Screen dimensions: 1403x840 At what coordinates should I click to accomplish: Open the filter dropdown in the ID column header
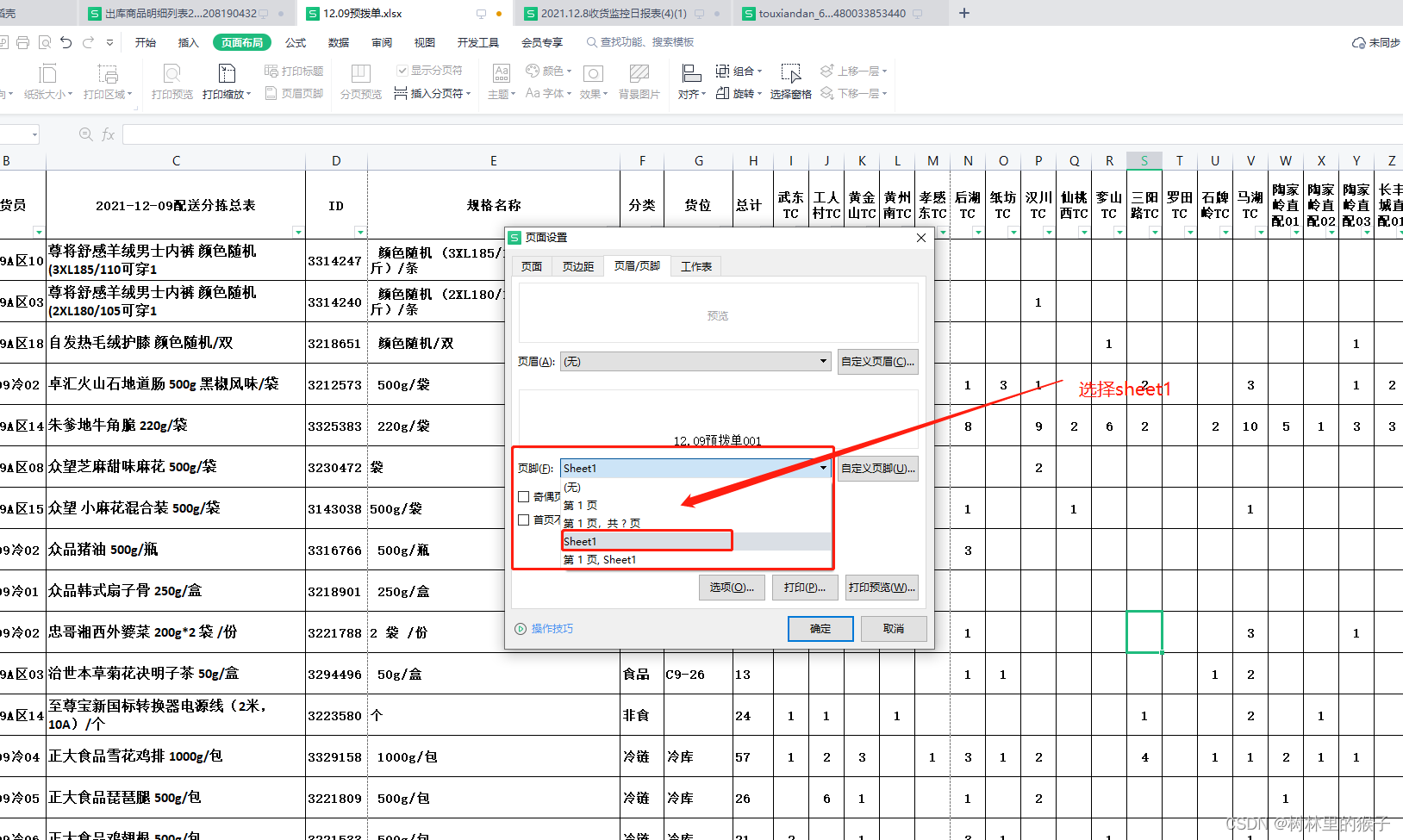point(360,232)
